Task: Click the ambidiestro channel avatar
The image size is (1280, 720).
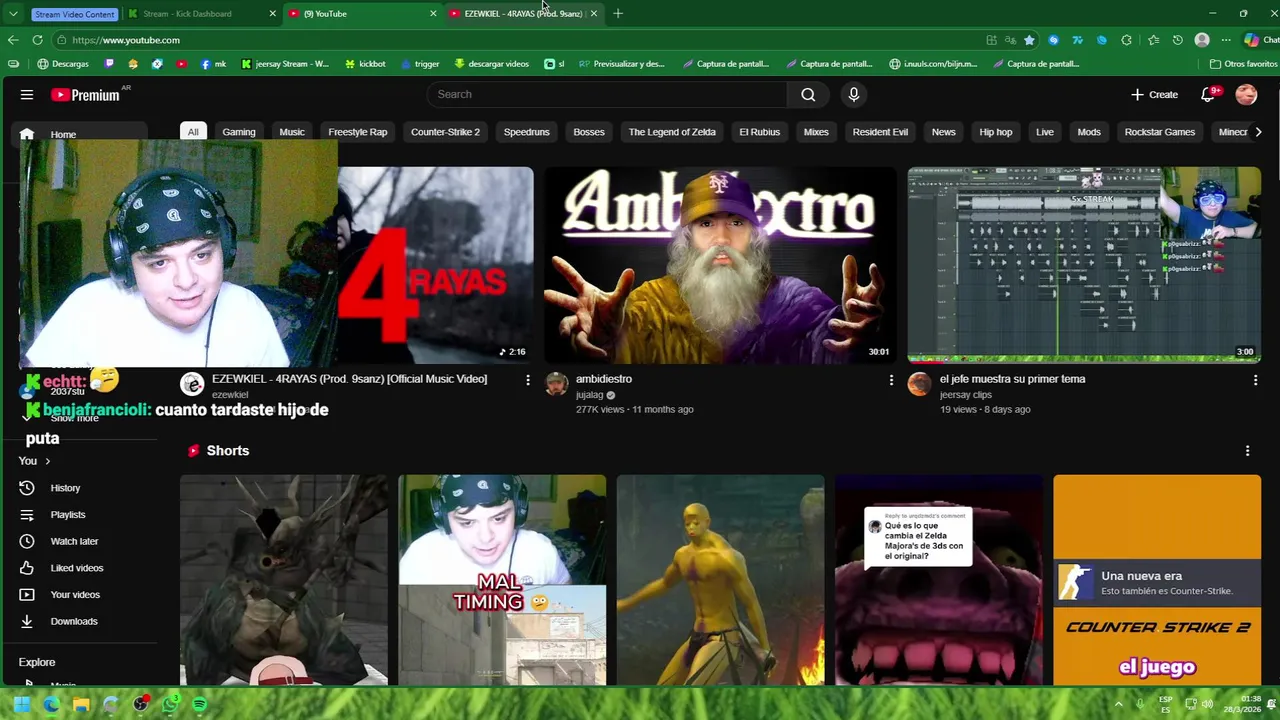Action: tap(556, 385)
